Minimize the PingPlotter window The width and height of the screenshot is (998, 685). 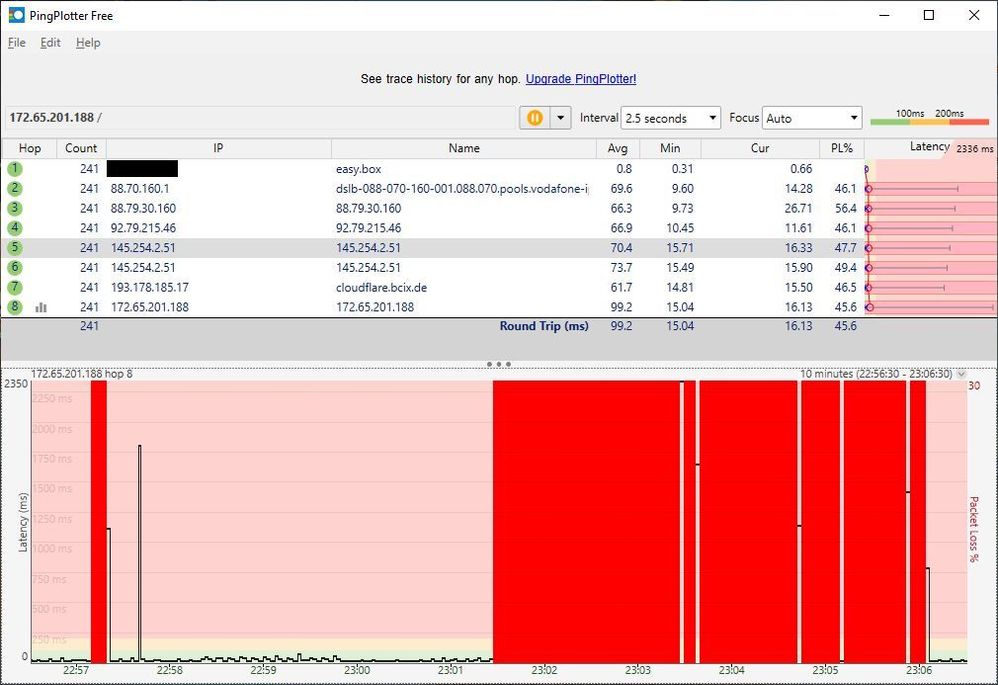884,15
